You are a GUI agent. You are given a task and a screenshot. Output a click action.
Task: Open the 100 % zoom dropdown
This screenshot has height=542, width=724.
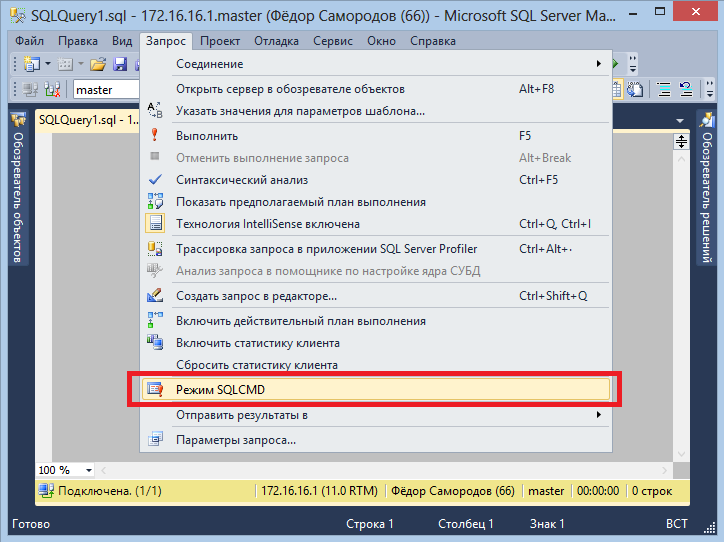coord(89,470)
